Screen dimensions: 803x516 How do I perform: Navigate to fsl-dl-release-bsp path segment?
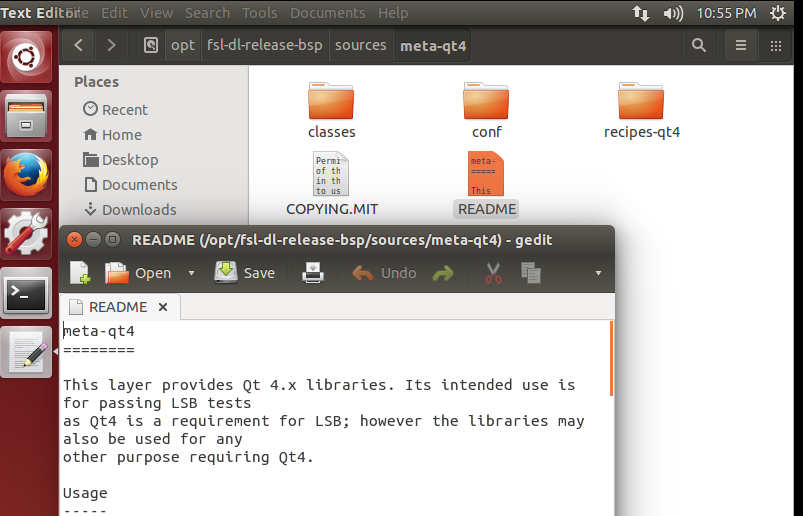pos(265,46)
